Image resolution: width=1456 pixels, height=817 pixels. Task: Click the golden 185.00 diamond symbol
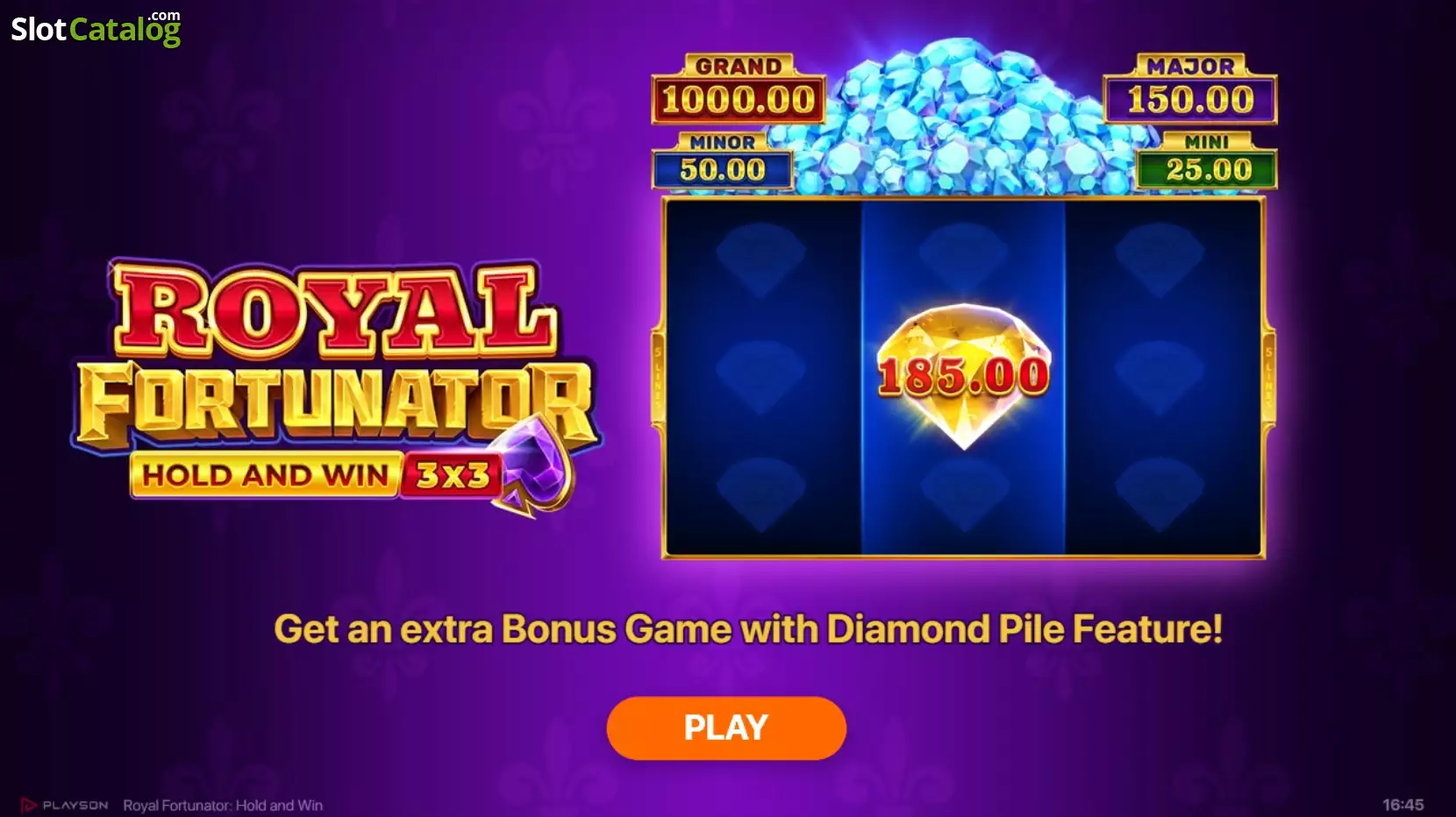[x=963, y=377]
